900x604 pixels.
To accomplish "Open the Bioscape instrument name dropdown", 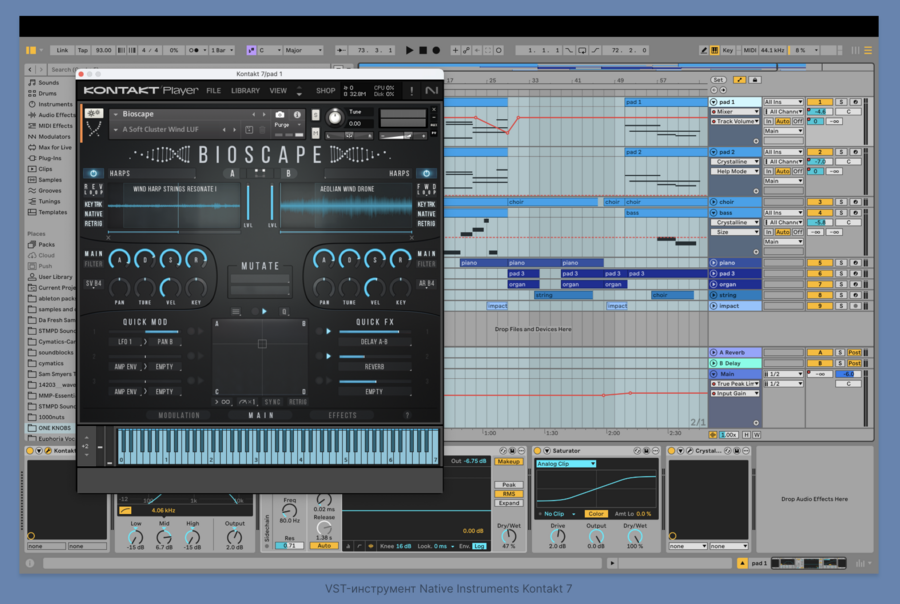I will click(115, 115).
